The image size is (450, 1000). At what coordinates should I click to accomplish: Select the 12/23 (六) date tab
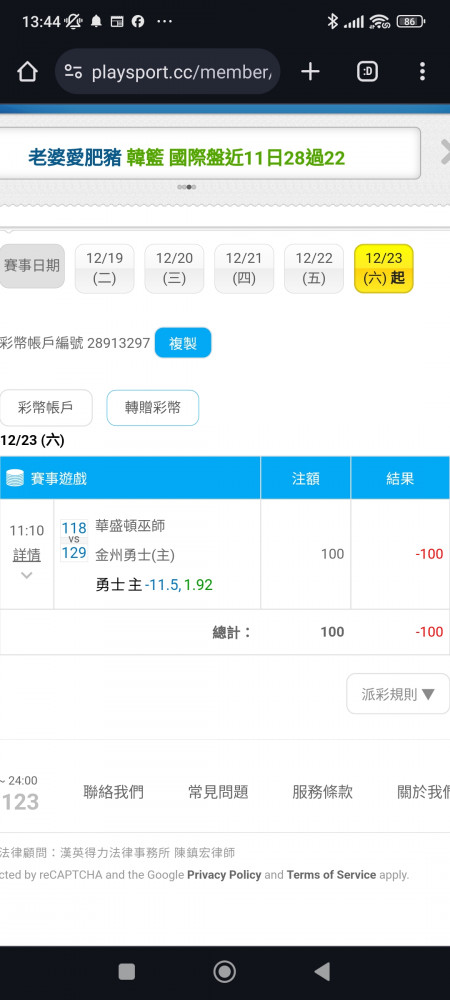click(x=384, y=268)
